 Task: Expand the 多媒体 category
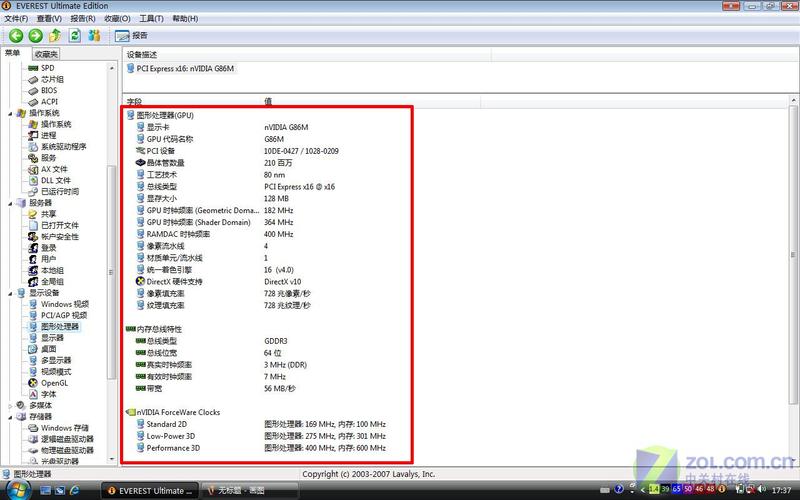click(x=11, y=406)
